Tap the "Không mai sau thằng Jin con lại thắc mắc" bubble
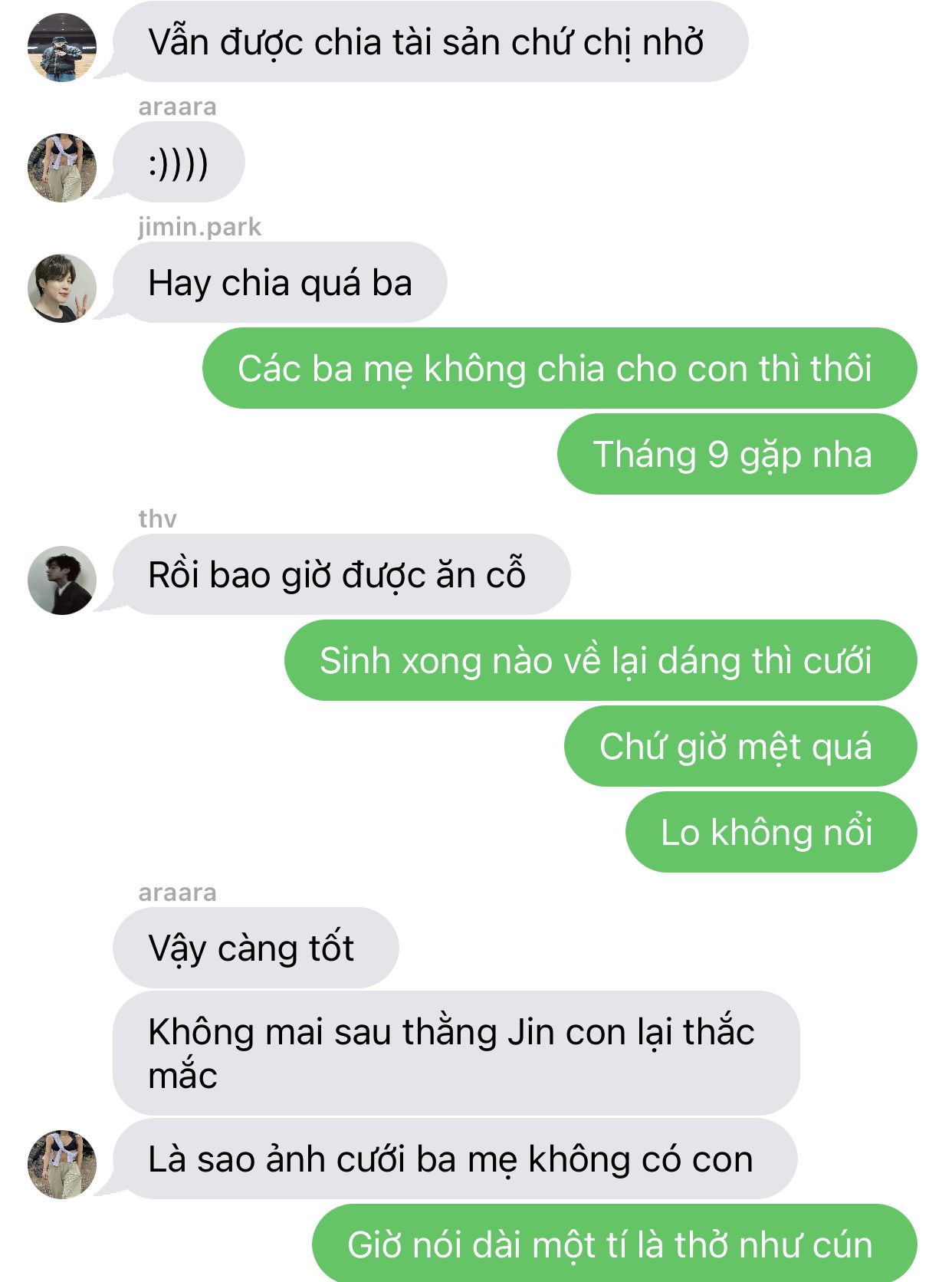 pos(456,1053)
